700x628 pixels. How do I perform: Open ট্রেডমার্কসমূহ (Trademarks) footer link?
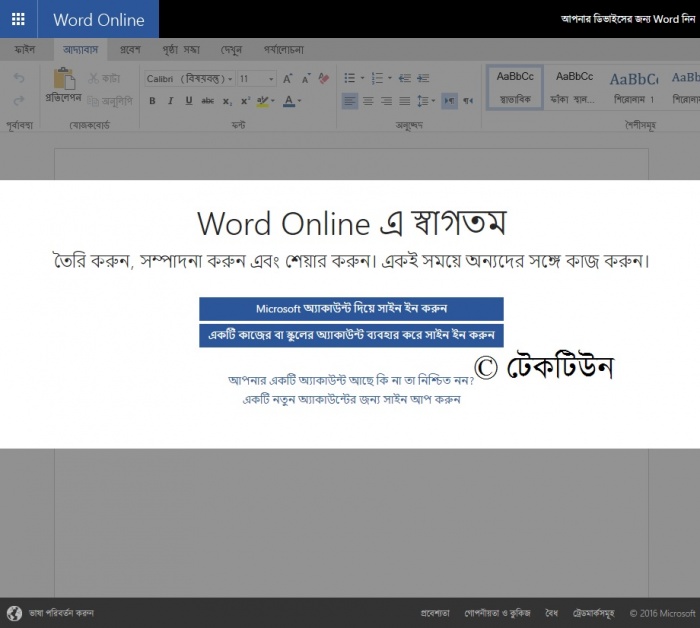(594, 613)
